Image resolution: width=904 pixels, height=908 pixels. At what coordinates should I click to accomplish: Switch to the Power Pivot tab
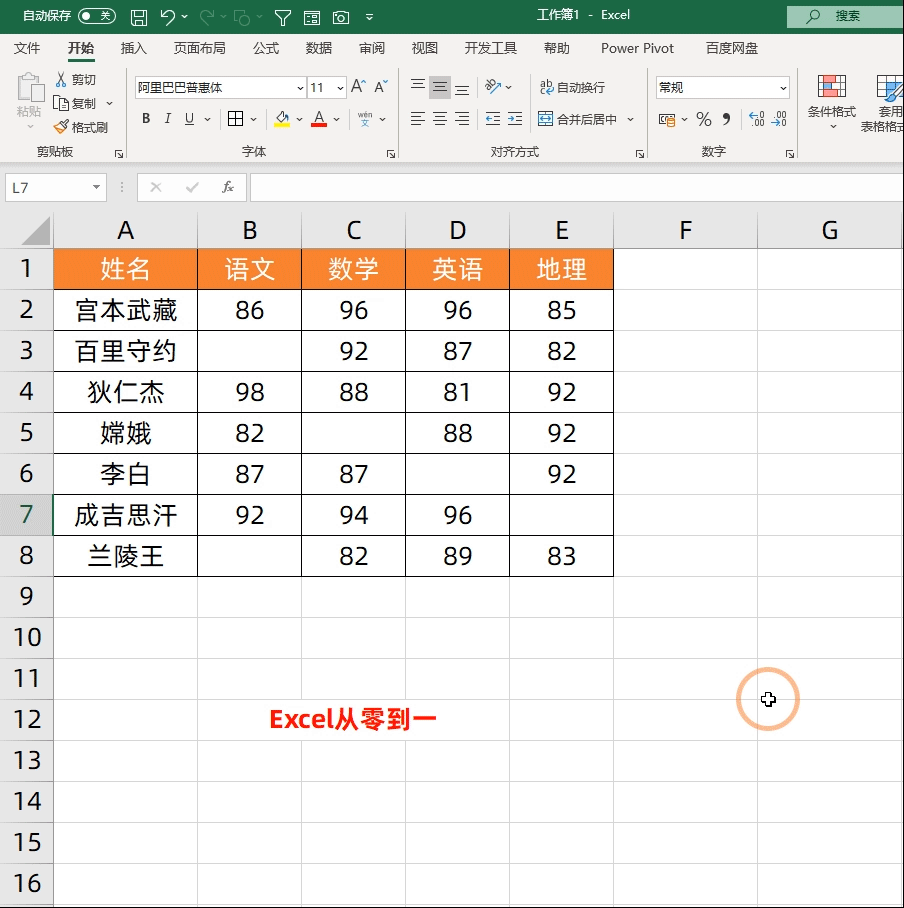637,48
